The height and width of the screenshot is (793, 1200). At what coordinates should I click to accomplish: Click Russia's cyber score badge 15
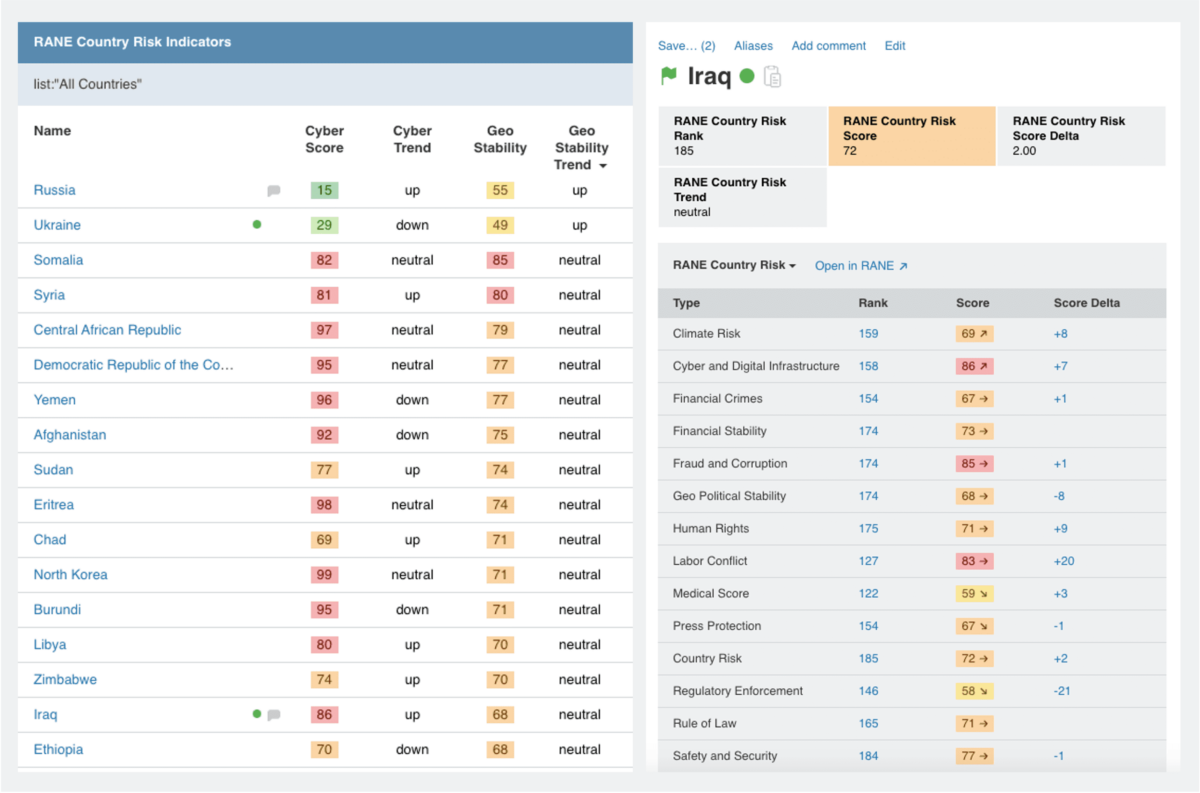[x=324, y=190]
